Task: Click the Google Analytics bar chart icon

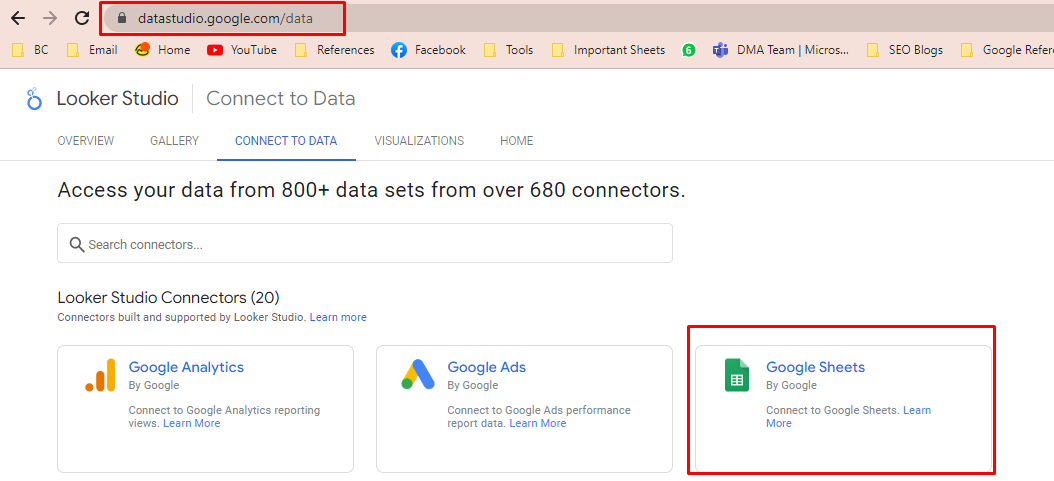Action: click(x=99, y=375)
